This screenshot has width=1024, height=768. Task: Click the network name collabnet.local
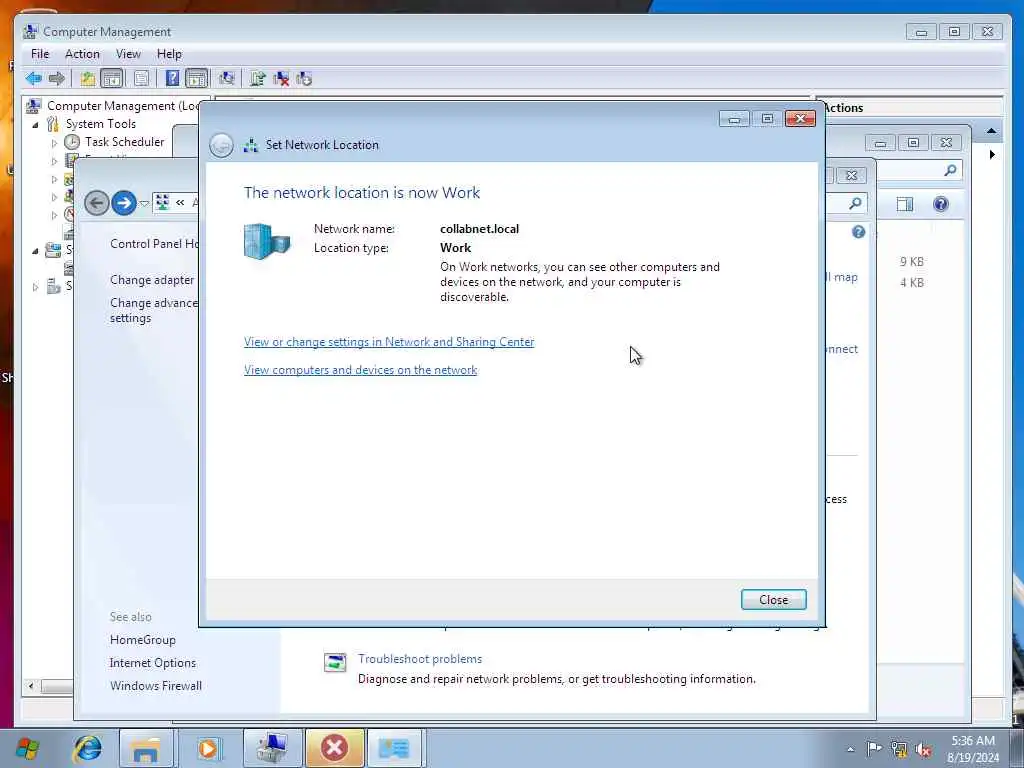tap(479, 229)
